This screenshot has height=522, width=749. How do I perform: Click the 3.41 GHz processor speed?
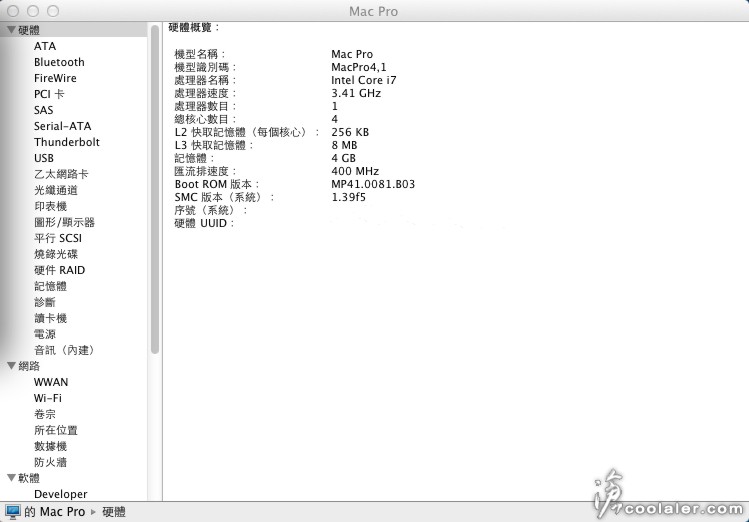(356, 93)
